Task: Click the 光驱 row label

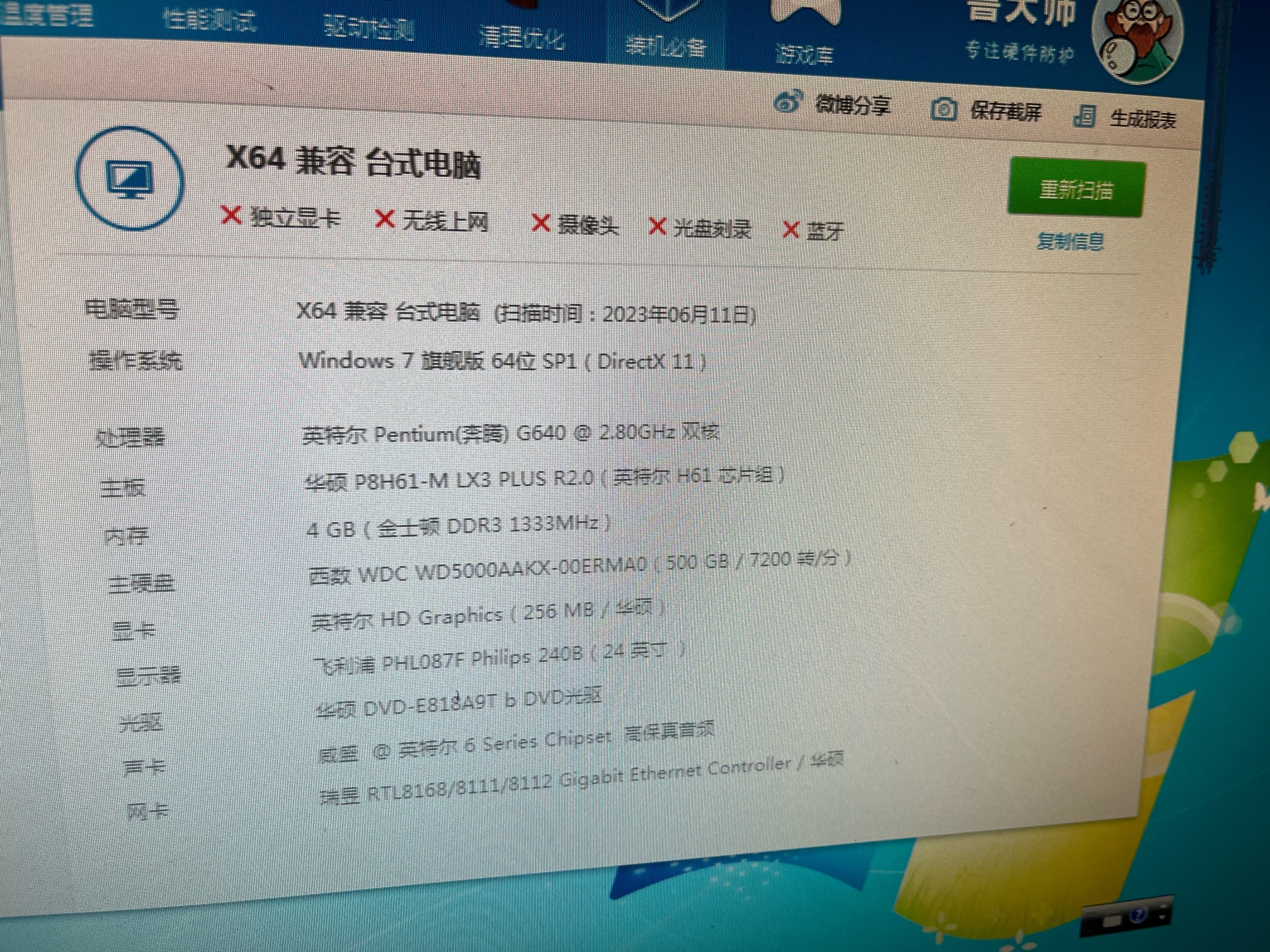Action: click(141, 722)
